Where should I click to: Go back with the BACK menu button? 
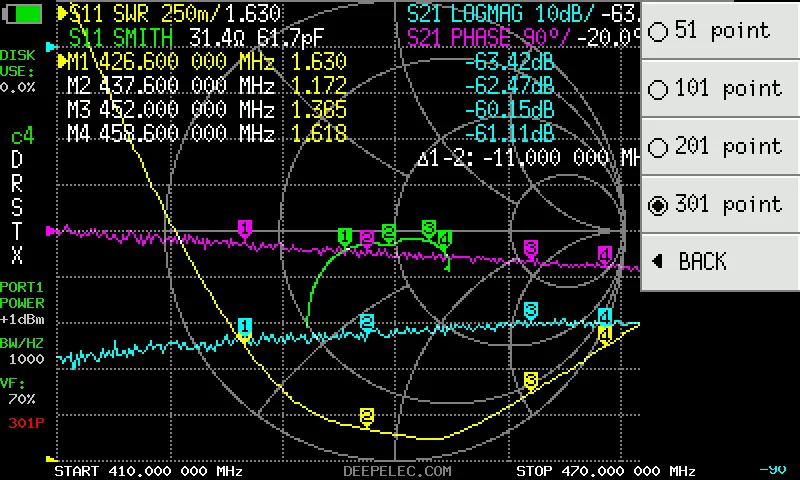coord(720,262)
